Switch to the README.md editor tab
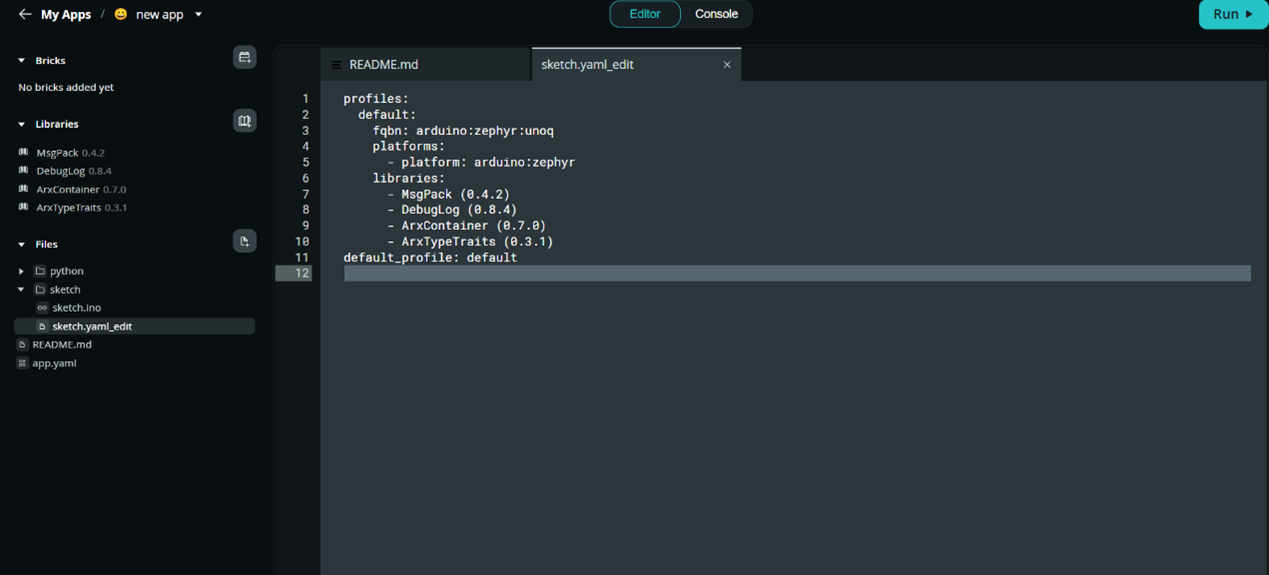 [425, 65]
